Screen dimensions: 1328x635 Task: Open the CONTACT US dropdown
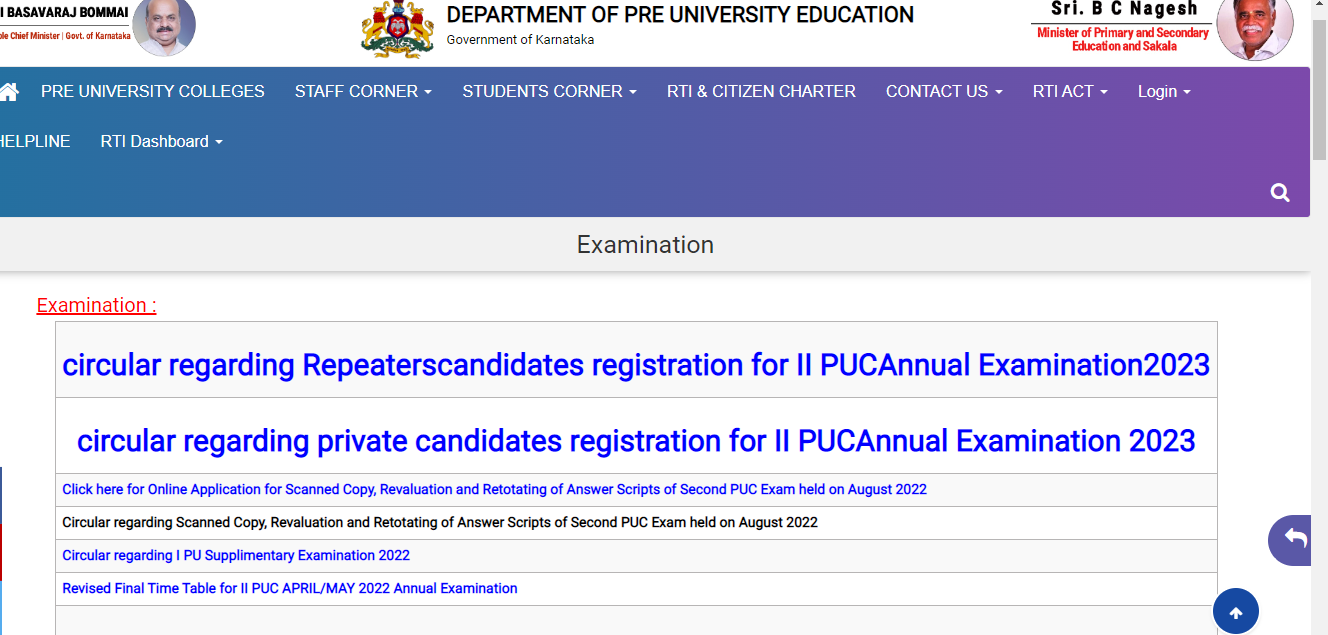pos(944,91)
